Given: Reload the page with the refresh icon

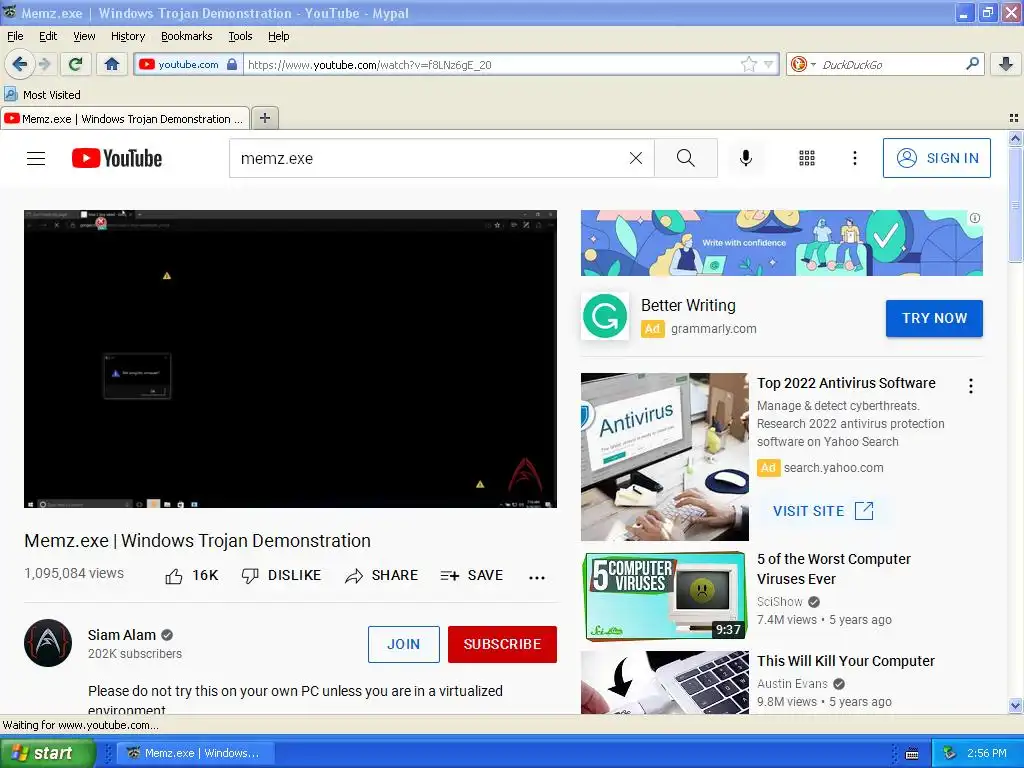Looking at the screenshot, I should click(75, 64).
